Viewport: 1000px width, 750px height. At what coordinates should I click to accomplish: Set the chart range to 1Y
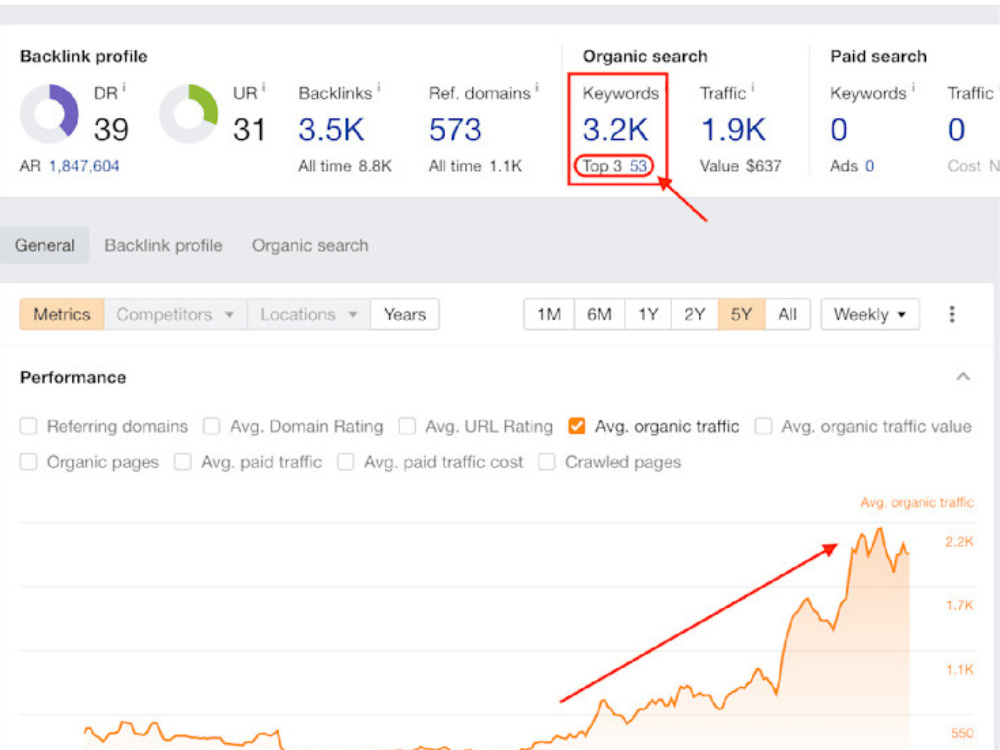(648, 314)
